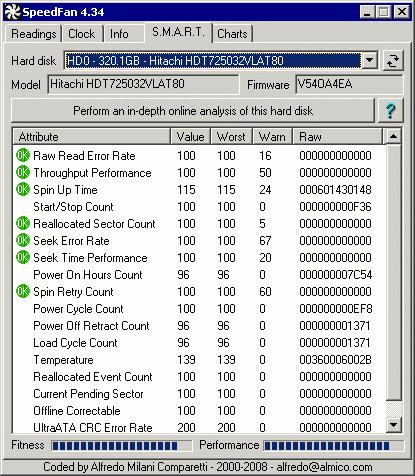
Task: Click the refresh hard disk list icon
Action: 393,61
